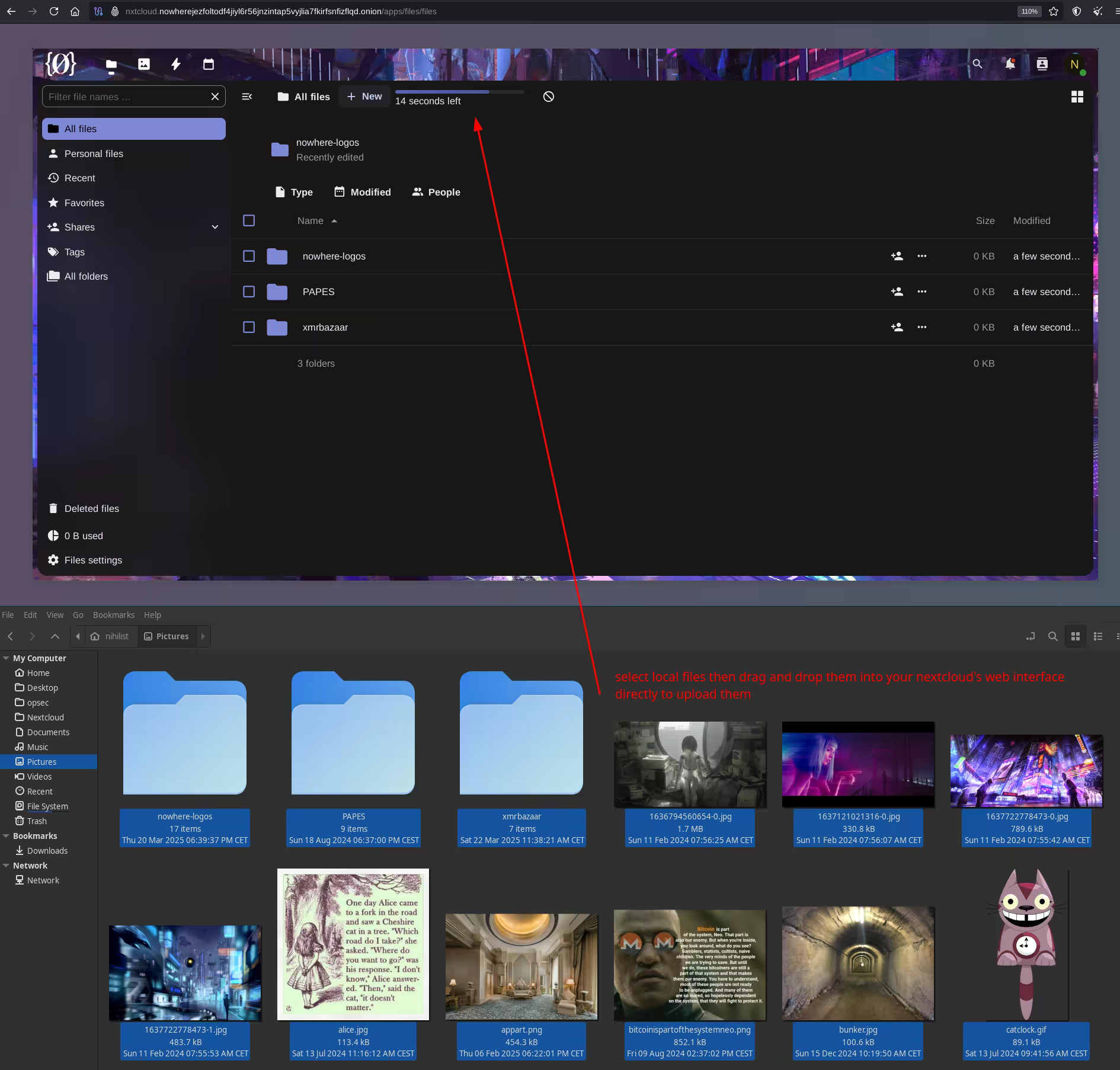
Task: Select the xmrbazaar folder checkbox
Action: [x=249, y=327]
